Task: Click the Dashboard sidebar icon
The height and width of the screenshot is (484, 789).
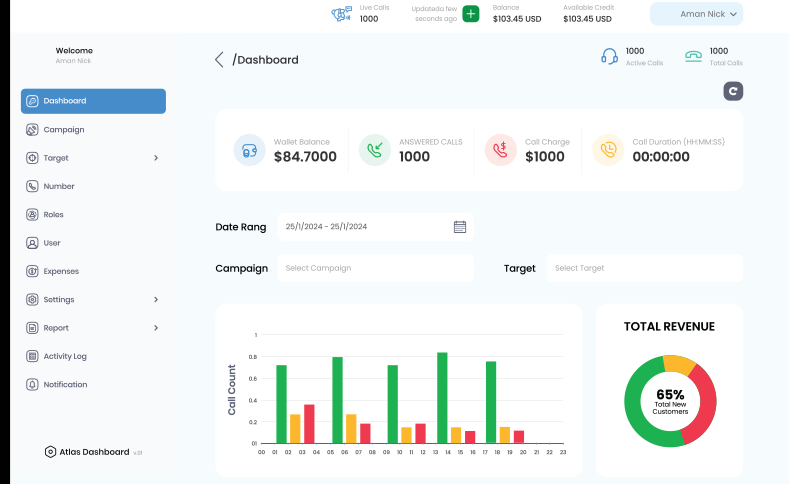Action: pos(32,101)
